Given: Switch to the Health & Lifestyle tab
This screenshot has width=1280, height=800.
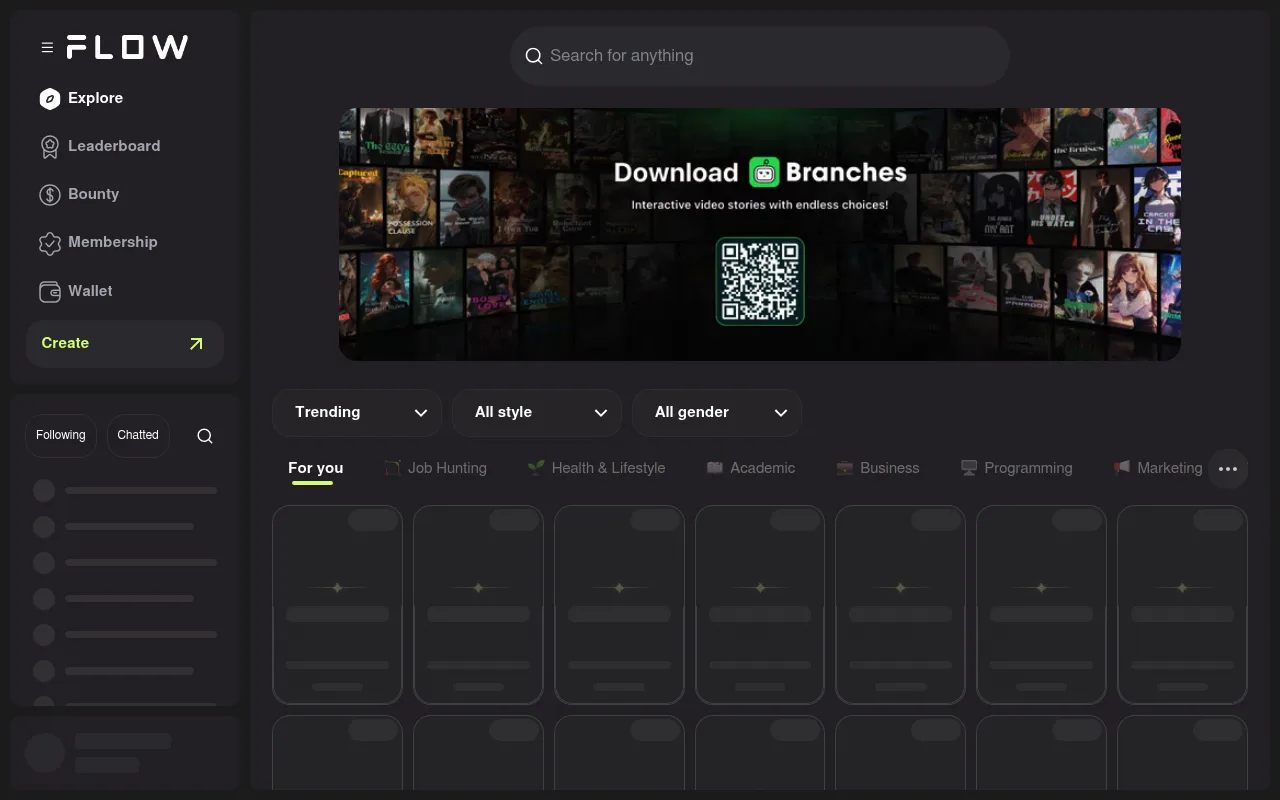Looking at the screenshot, I should click(x=597, y=468).
